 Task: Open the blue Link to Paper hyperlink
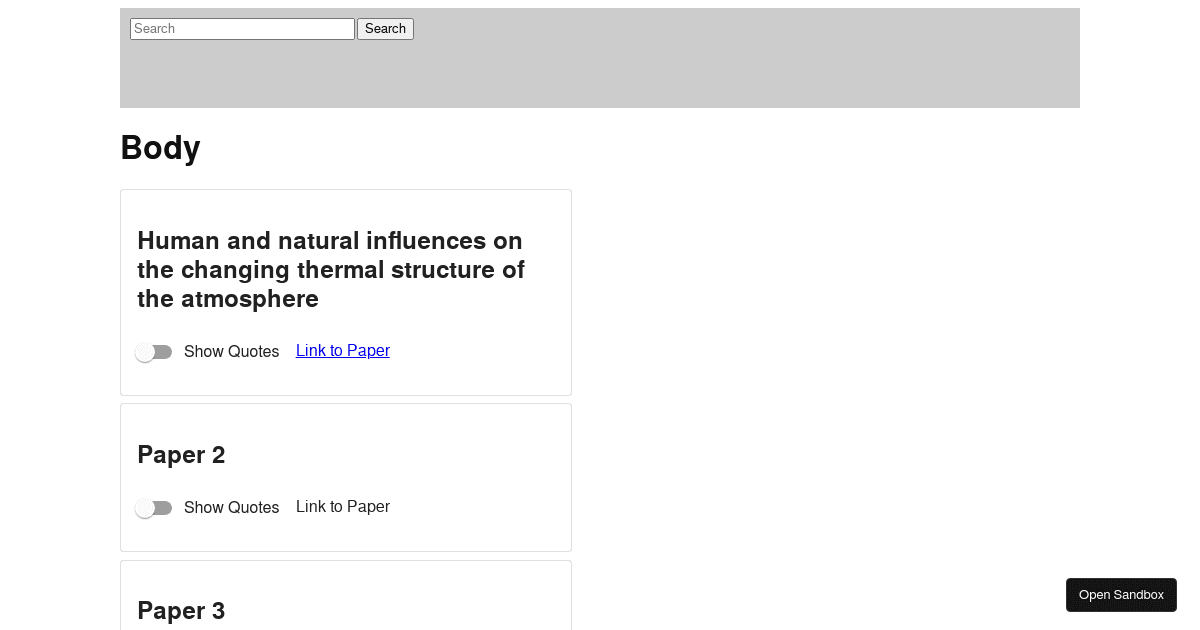click(343, 351)
